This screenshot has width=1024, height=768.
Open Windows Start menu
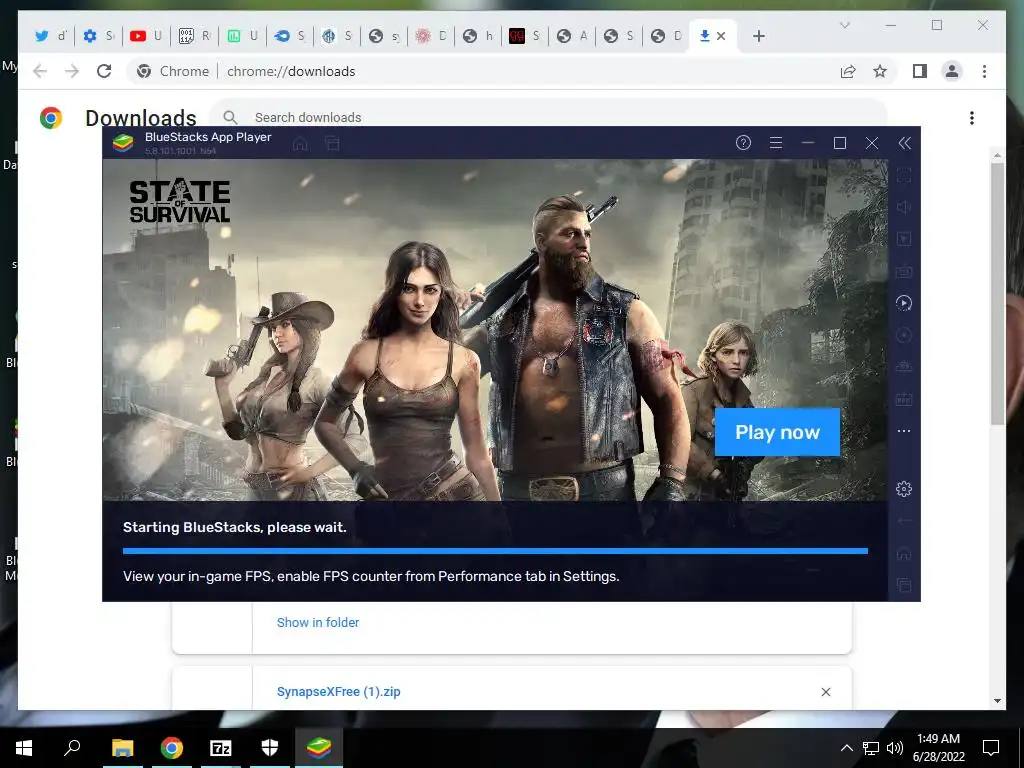pyautogui.click(x=24, y=748)
